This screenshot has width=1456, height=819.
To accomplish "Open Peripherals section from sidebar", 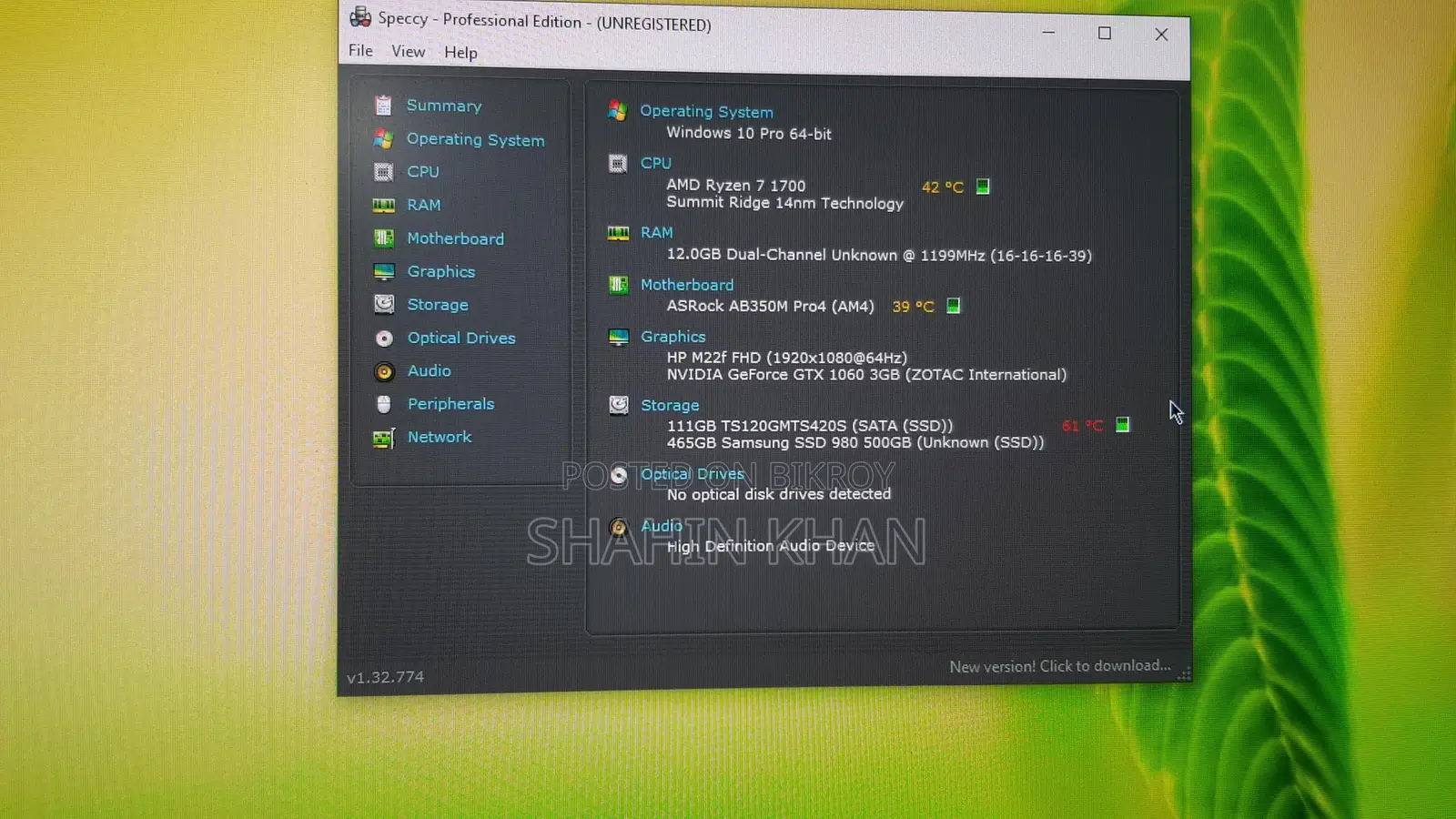I will (451, 404).
